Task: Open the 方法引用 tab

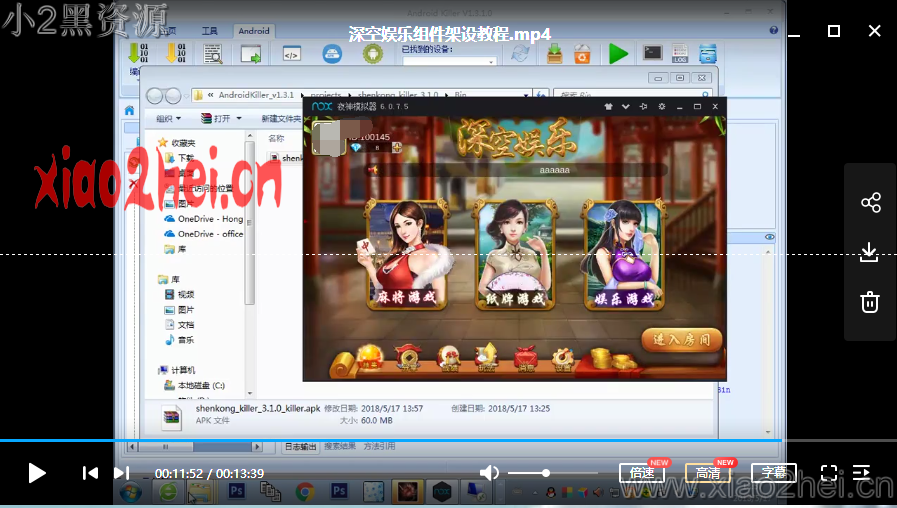Action: [x=379, y=446]
